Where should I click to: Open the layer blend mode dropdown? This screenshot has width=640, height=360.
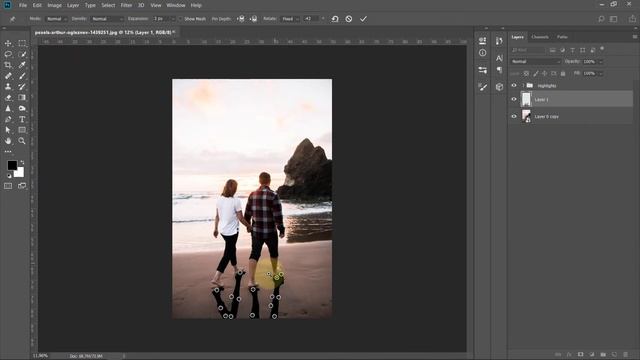click(536, 61)
